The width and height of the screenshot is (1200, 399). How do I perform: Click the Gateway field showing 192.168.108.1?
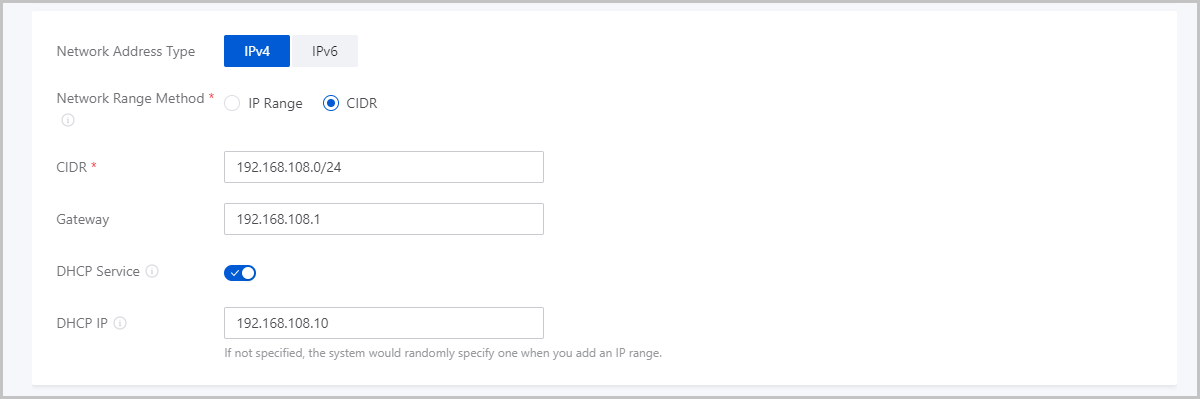click(x=384, y=219)
